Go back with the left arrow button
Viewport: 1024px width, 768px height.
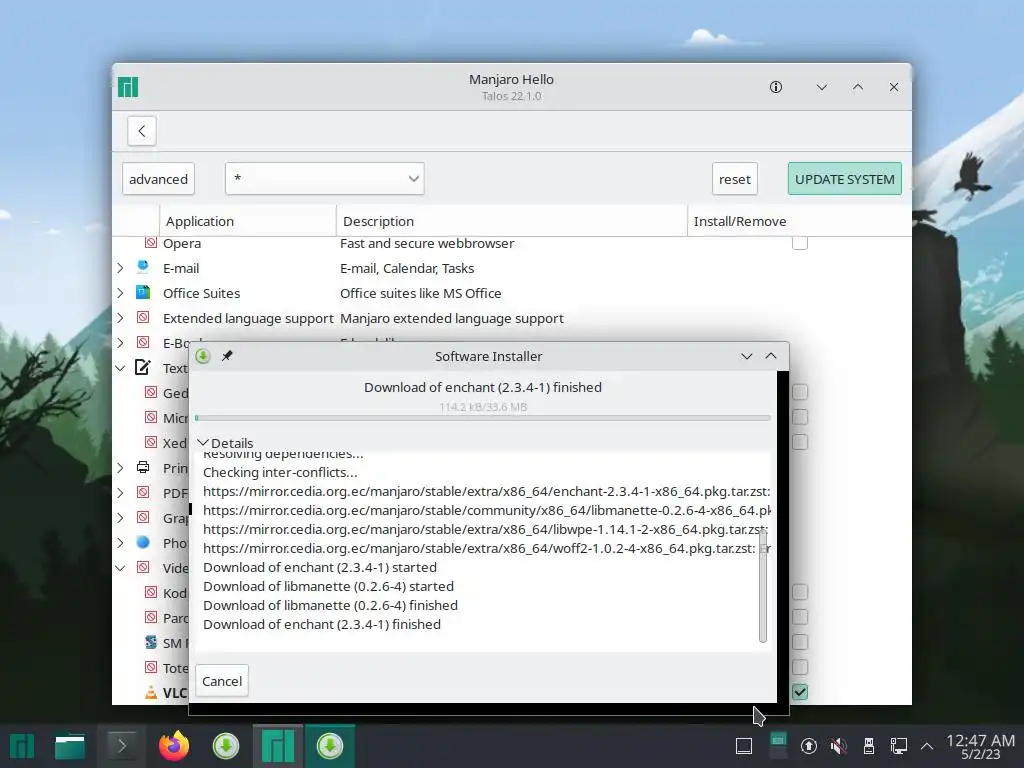click(x=142, y=131)
